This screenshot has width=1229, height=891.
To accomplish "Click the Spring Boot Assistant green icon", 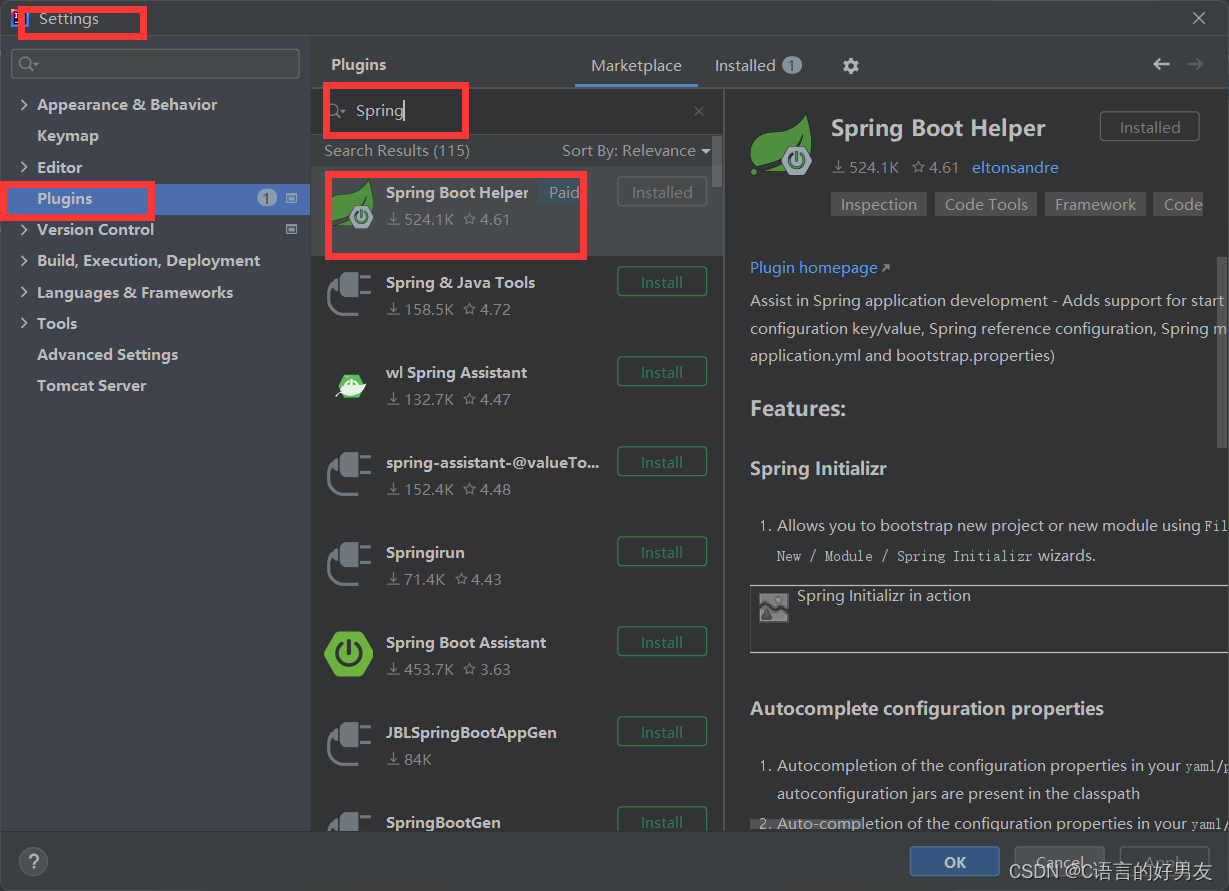I will click(x=349, y=655).
